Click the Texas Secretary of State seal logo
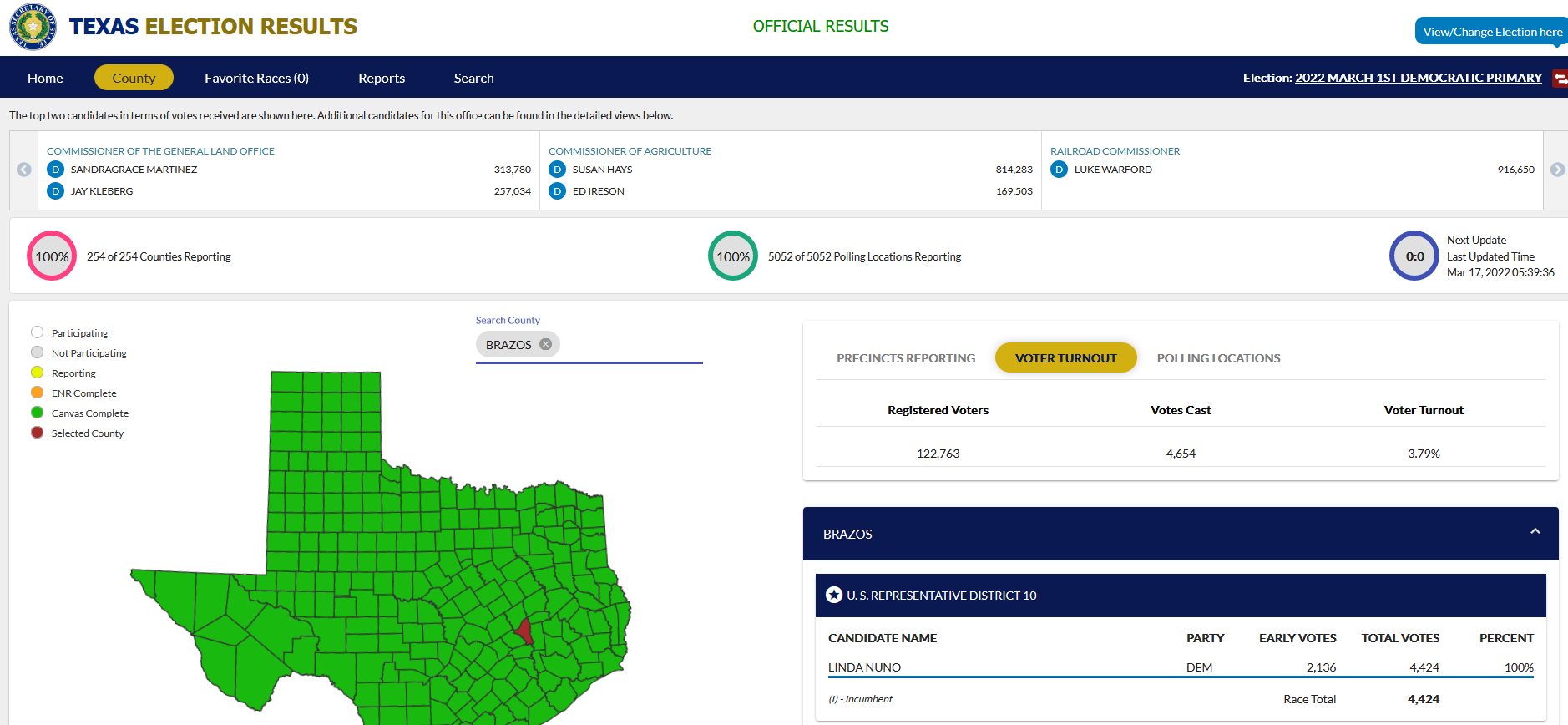This screenshot has height=725, width=1568. tap(33, 27)
